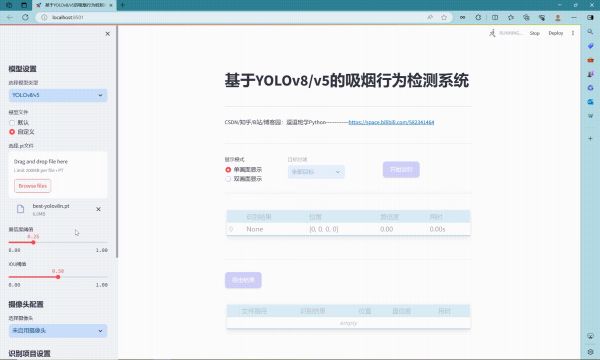This screenshot has height=360, width=600.
Task: Open Edge sidebar settings gear
Action: pos(590,352)
